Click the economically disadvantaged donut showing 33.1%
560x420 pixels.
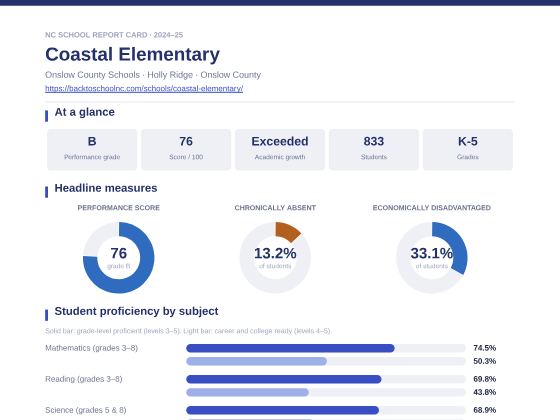431,258
